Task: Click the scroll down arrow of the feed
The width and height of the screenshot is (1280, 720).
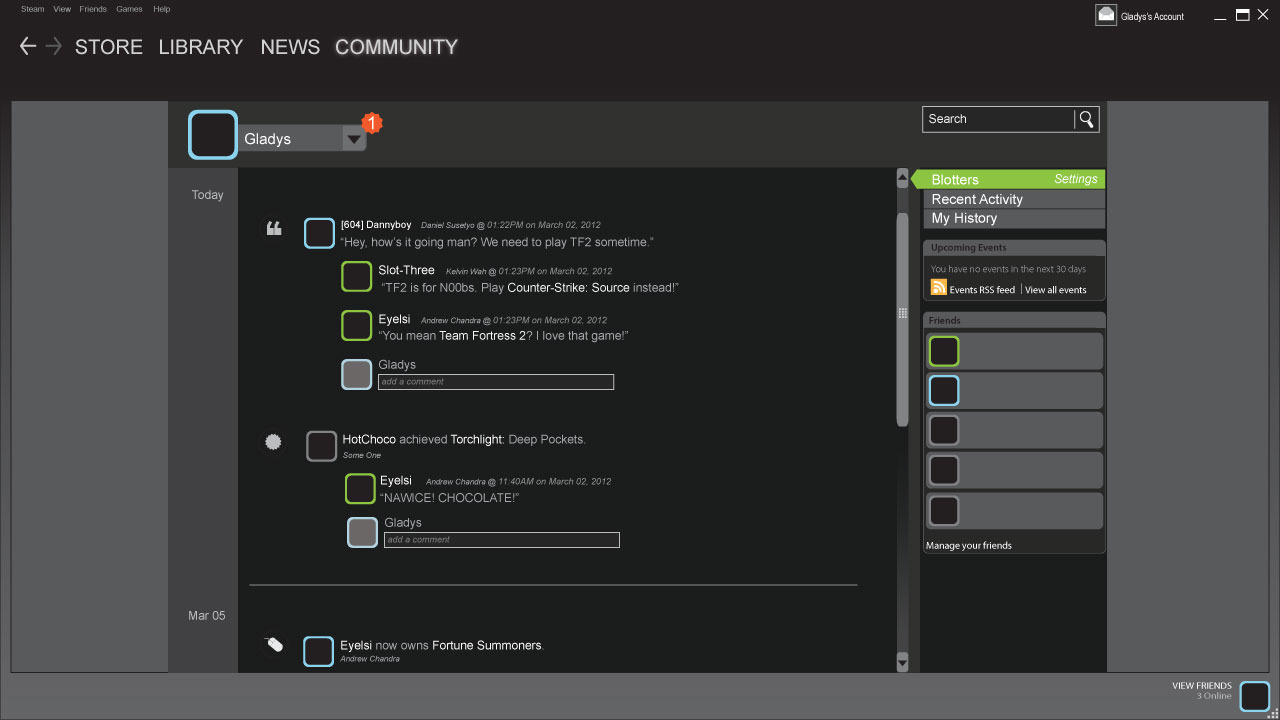Action: point(902,662)
